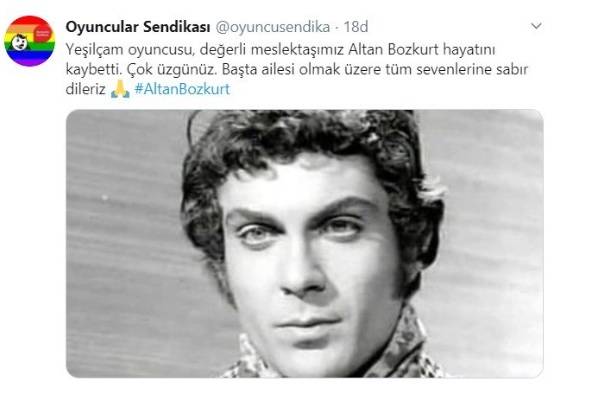This screenshot has height=403, width=612.
Task: Visit the @oyuncusendika handle
Action: point(273,27)
